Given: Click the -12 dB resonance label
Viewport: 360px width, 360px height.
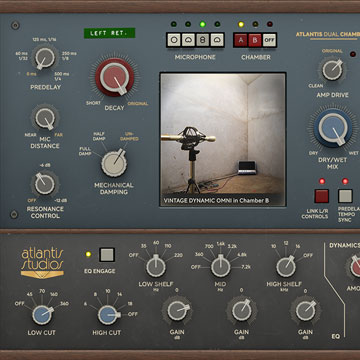Looking at the screenshot, I should (x=60, y=201).
